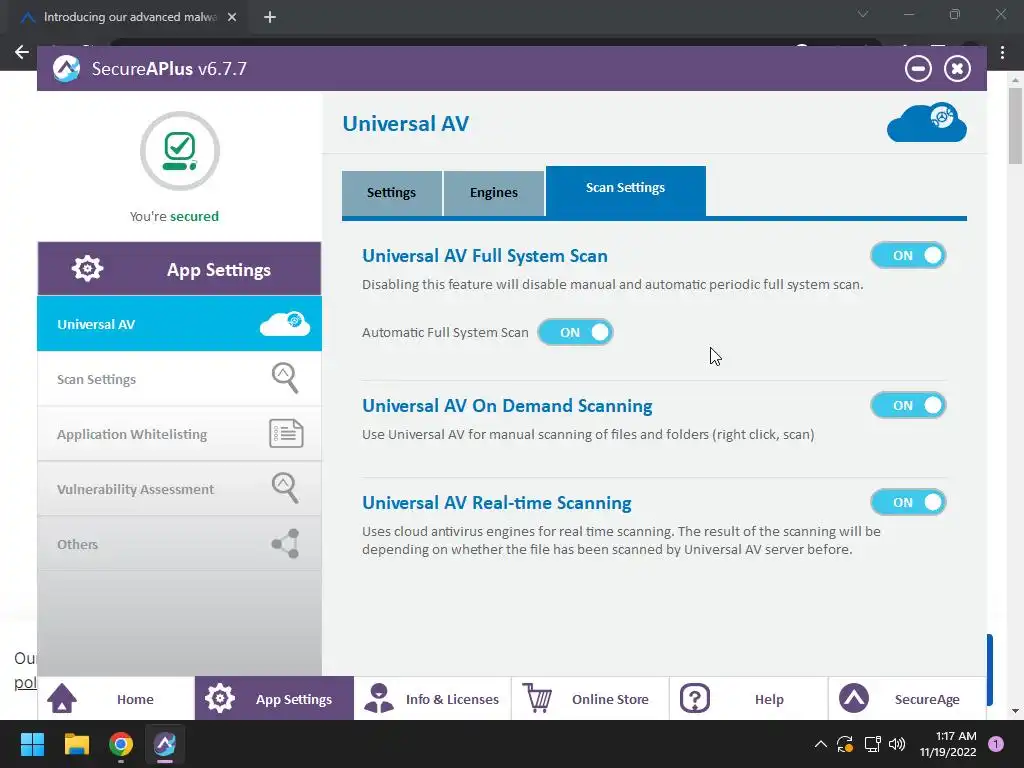Go back in Chrome browser
This screenshot has height=768, width=1024.
click(22, 52)
